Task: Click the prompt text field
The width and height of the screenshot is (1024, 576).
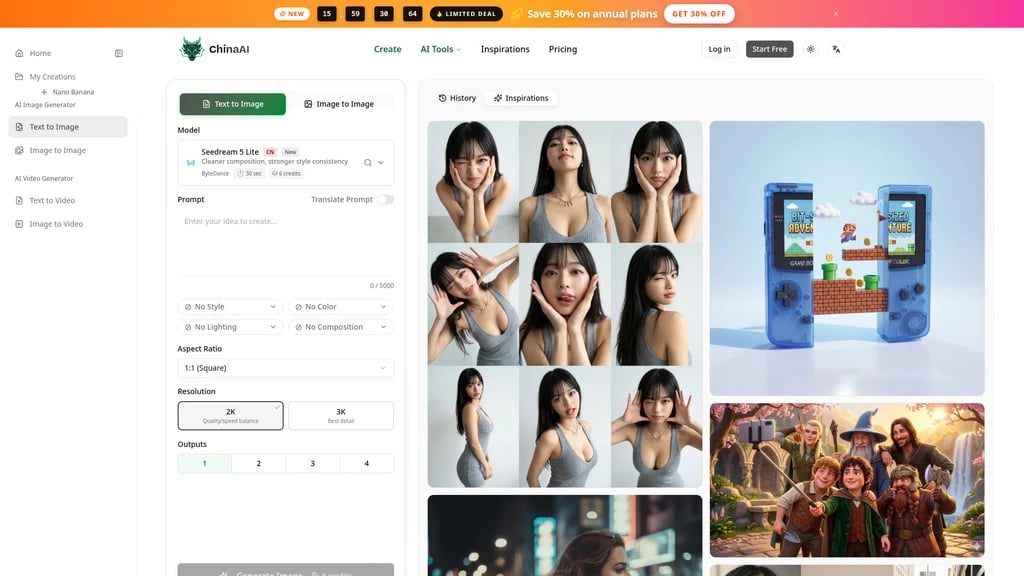Action: click(x=285, y=245)
